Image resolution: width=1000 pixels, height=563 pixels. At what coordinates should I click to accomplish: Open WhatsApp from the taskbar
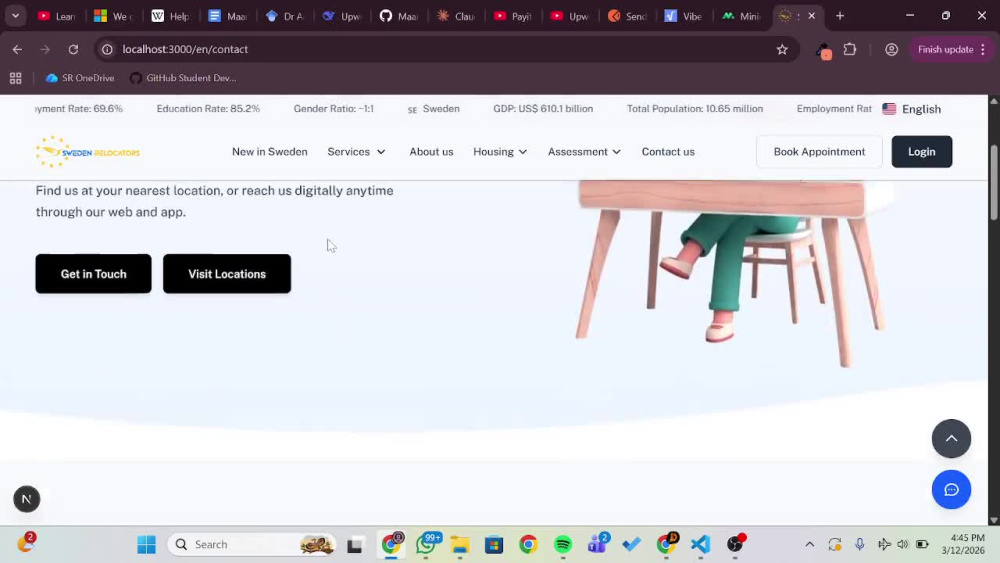click(x=425, y=545)
